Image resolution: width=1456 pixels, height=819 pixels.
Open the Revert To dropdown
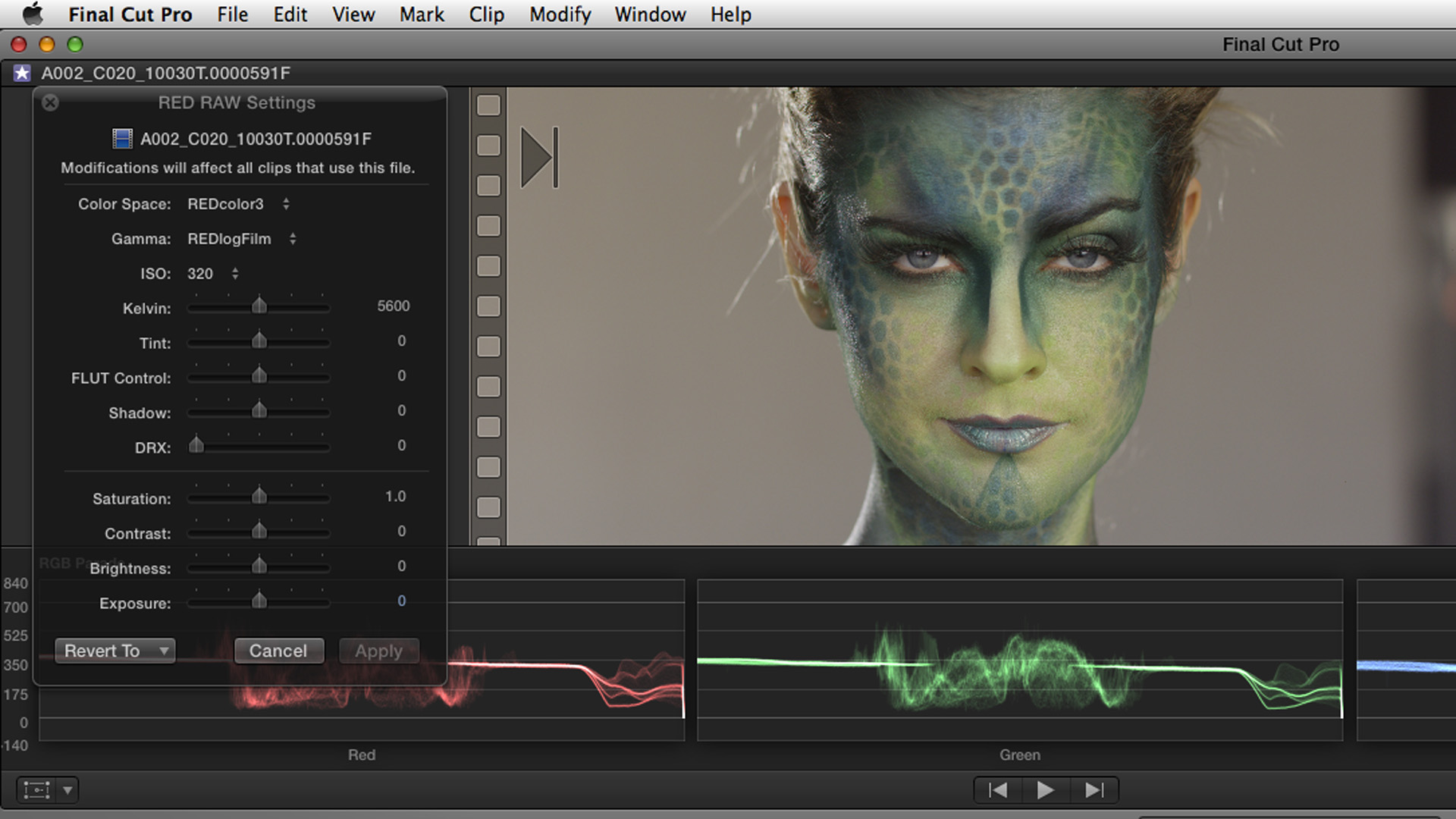[115, 651]
